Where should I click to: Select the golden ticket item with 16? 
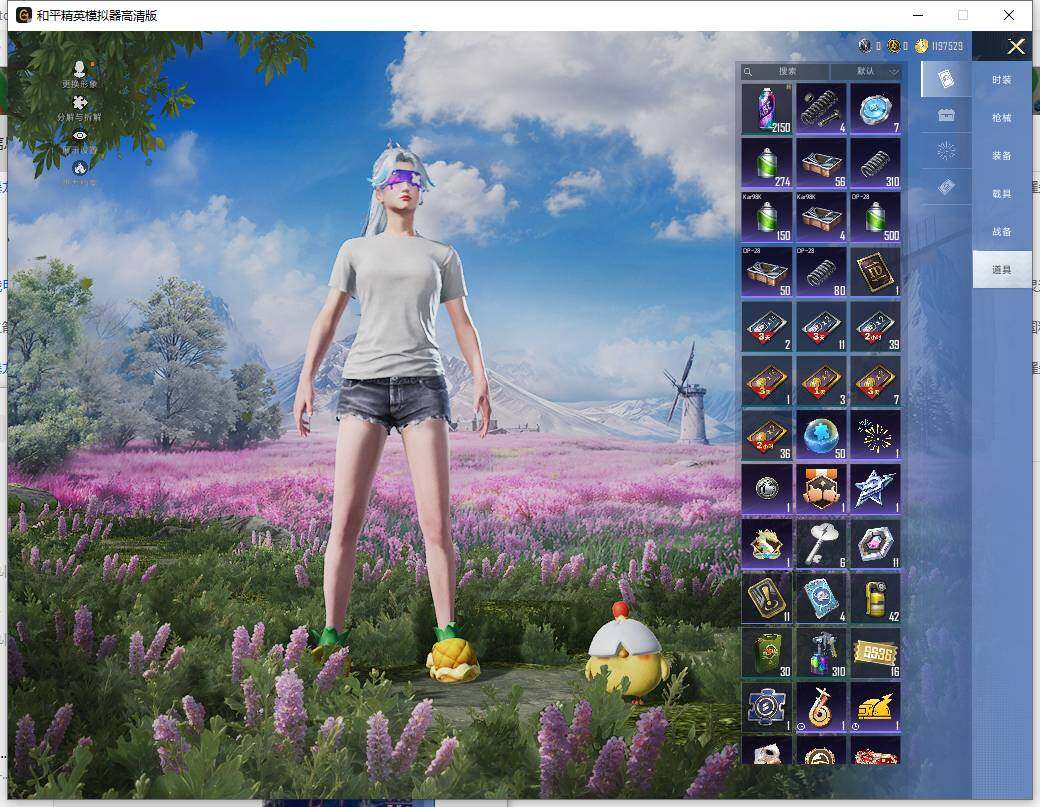click(x=876, y=652)
